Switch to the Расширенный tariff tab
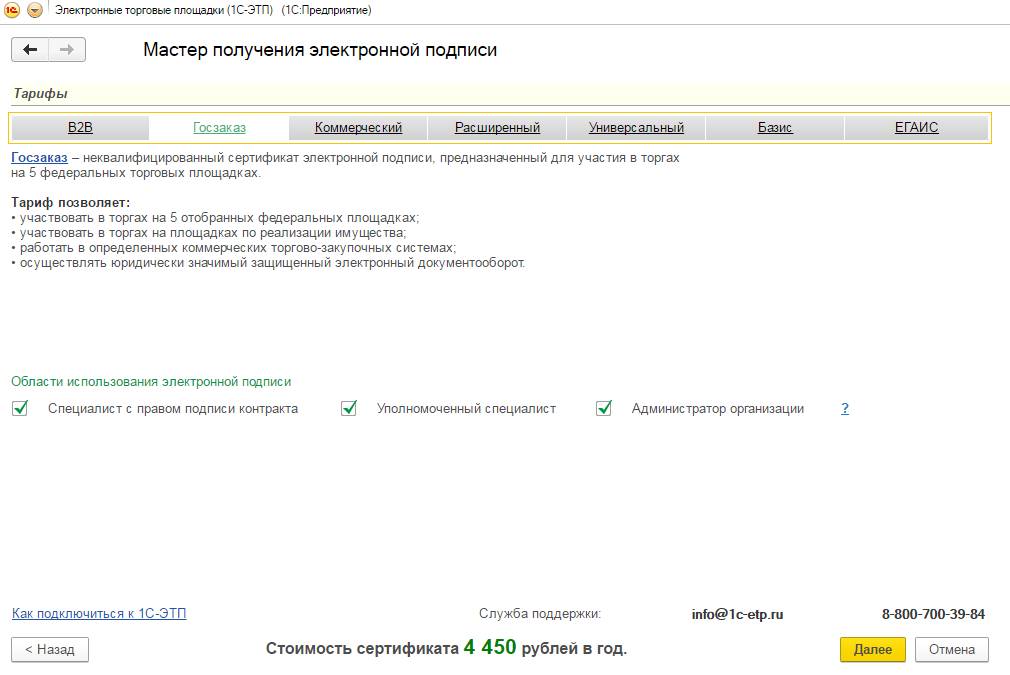The image size is (1010, 675). point(497,128)
